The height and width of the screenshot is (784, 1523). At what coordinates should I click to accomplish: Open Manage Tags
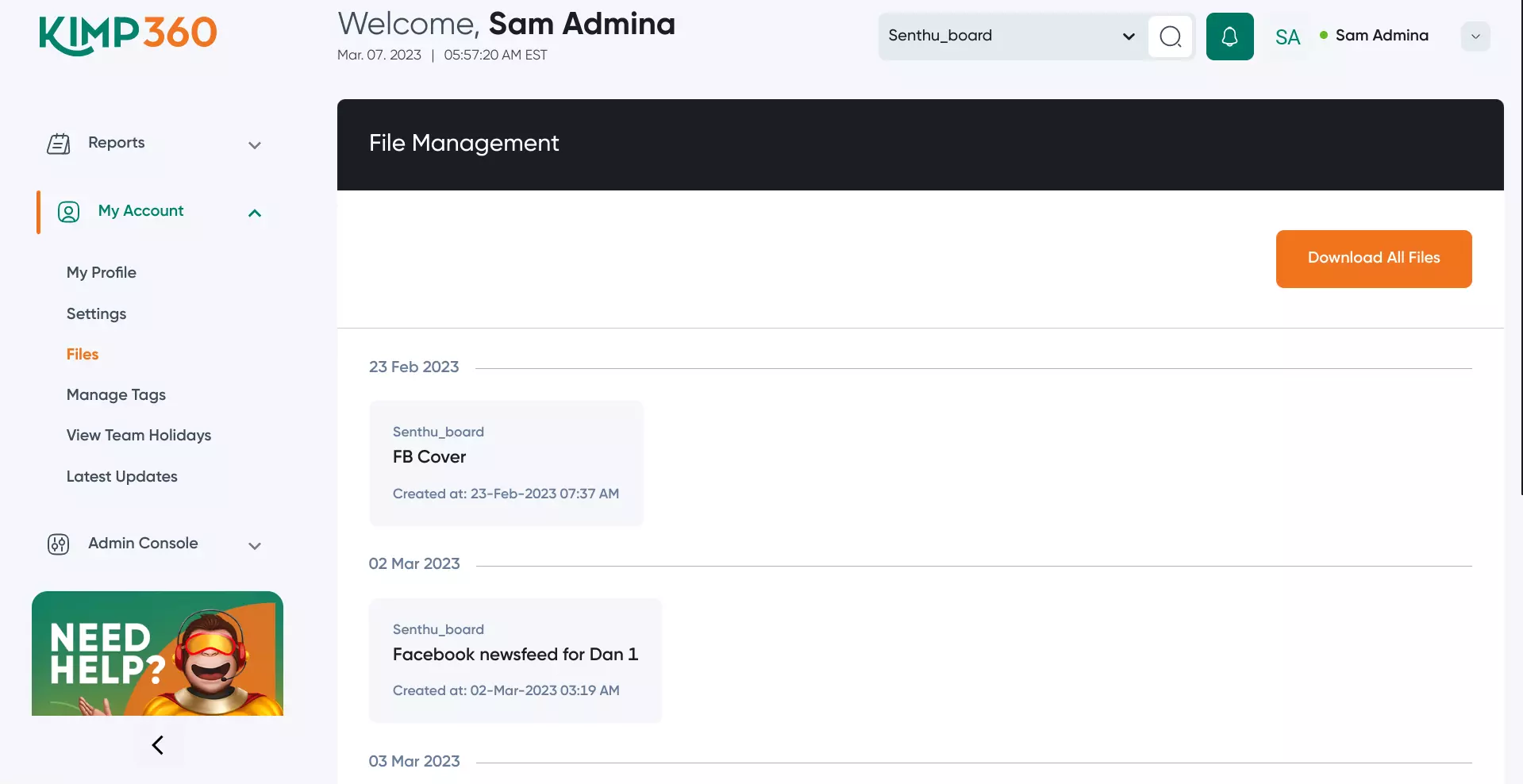click(x=116, y=394)
